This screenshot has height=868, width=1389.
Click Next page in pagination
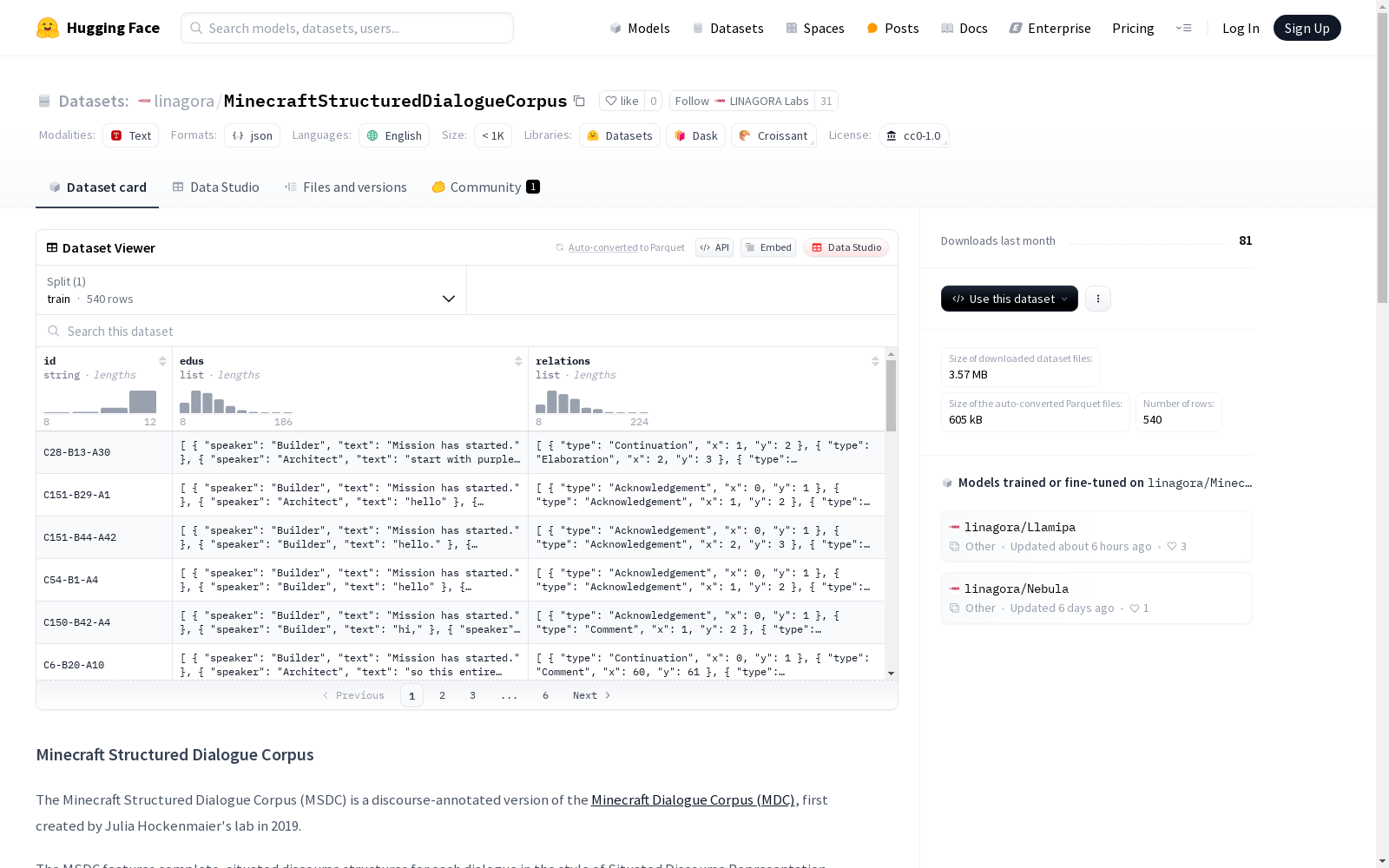tap(591, 695)
